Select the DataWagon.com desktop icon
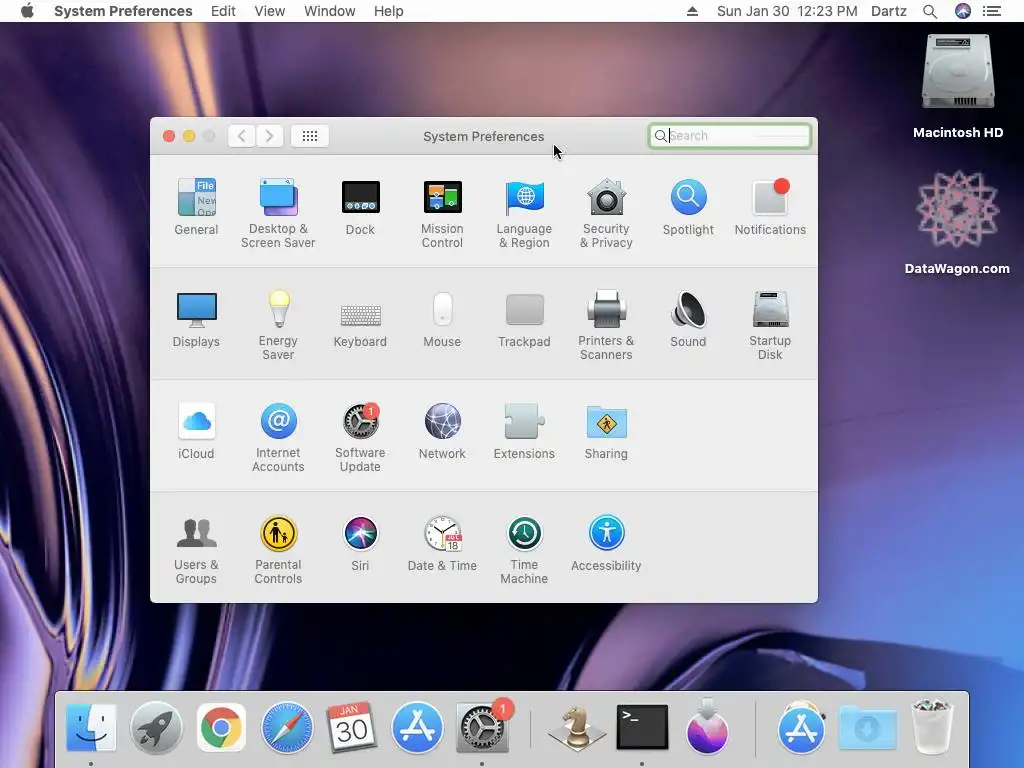Image resolution: width=1024 pixels, height=768 pixels. [x=957, y=222]
